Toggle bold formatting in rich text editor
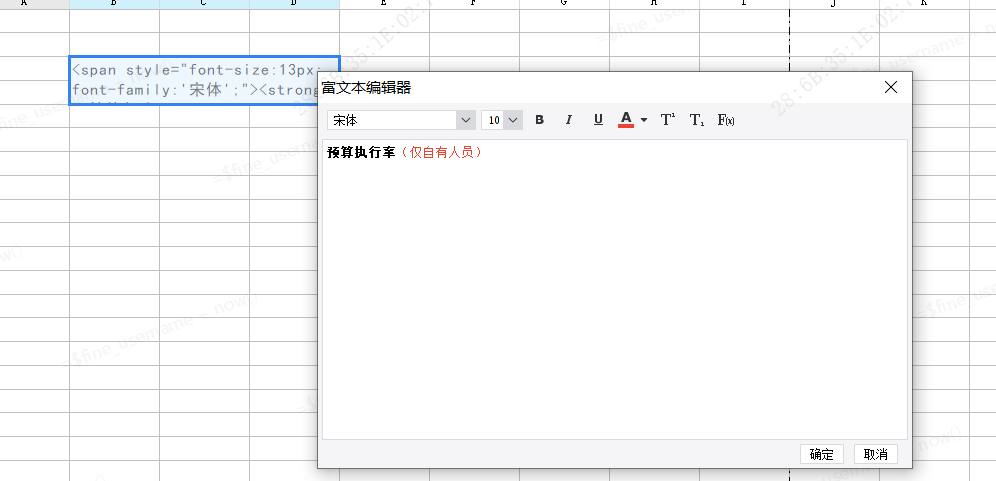This screenshot has height=481, width=996. point(539,119)
